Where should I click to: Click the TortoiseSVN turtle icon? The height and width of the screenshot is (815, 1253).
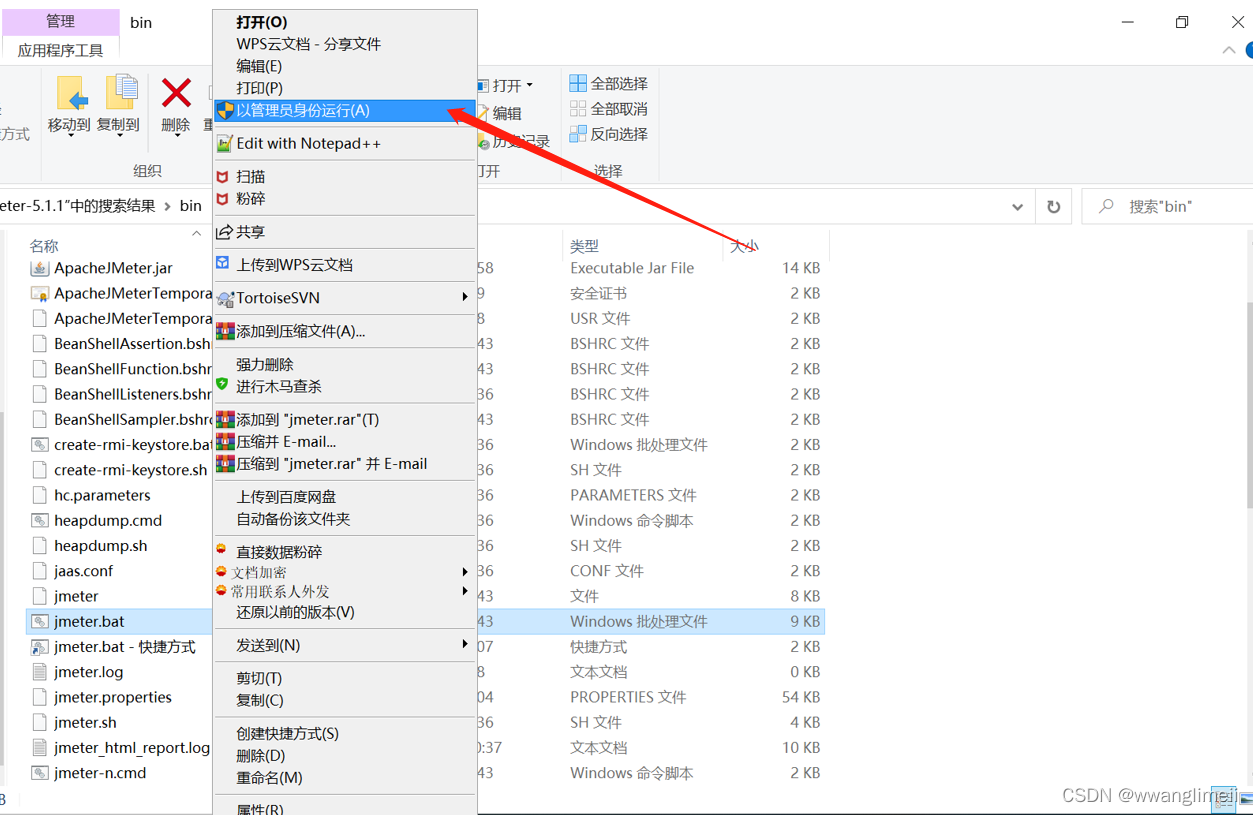[225, 298]
